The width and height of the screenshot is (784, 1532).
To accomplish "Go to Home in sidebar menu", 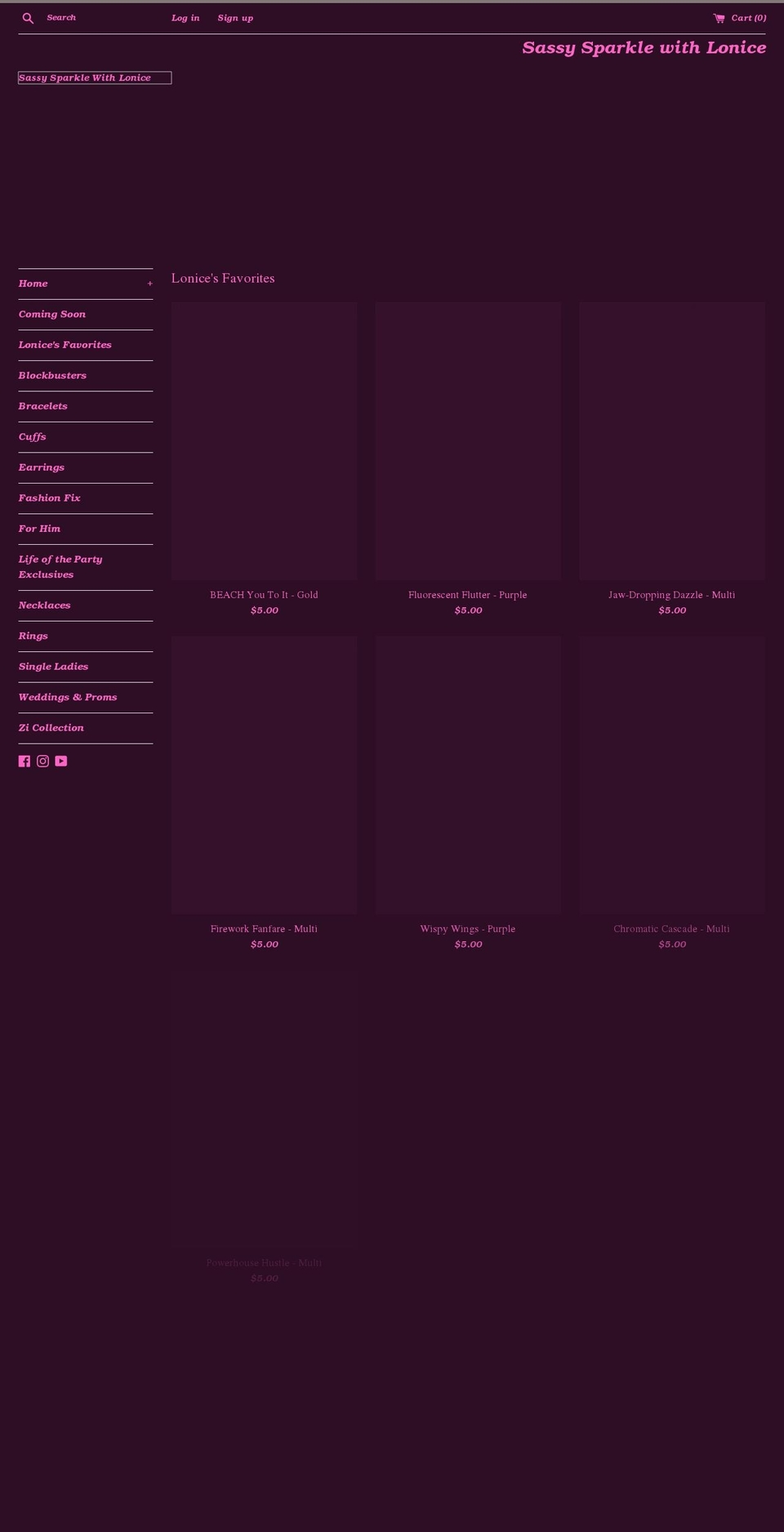I will coord(33,284).
